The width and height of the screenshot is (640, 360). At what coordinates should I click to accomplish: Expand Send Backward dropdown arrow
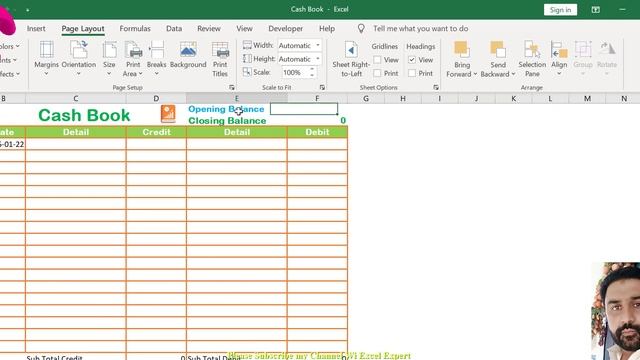[513, 74]
